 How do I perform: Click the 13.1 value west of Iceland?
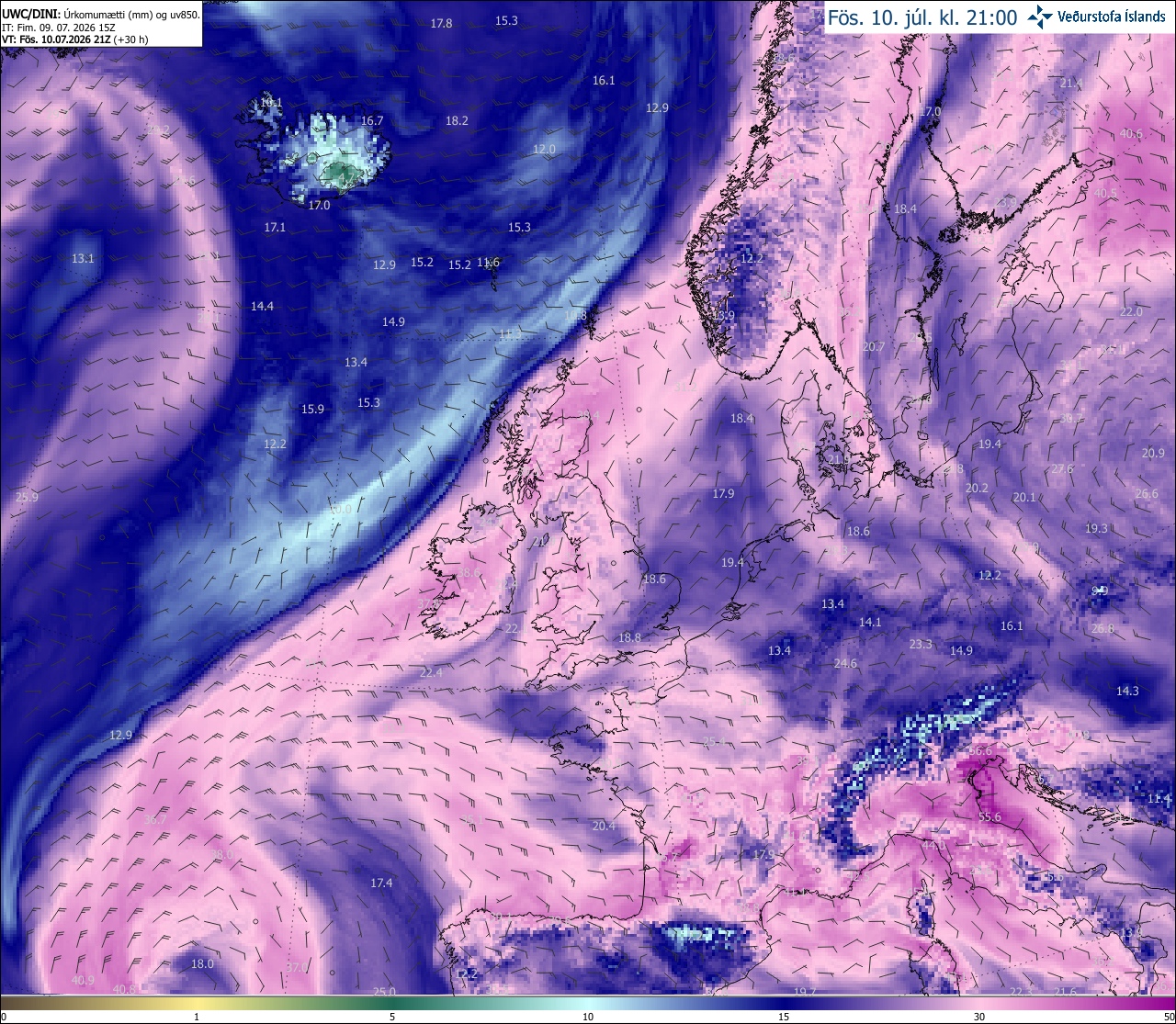(83, 258)
